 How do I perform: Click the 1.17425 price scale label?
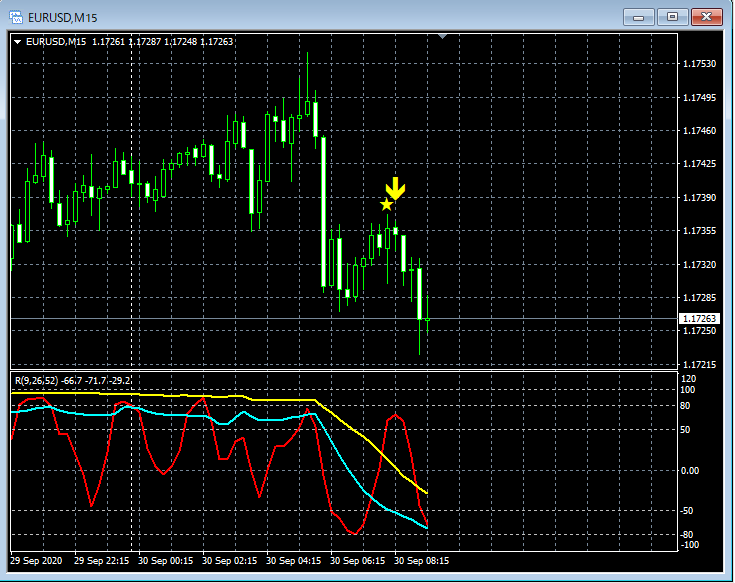(x=699, y=164)
